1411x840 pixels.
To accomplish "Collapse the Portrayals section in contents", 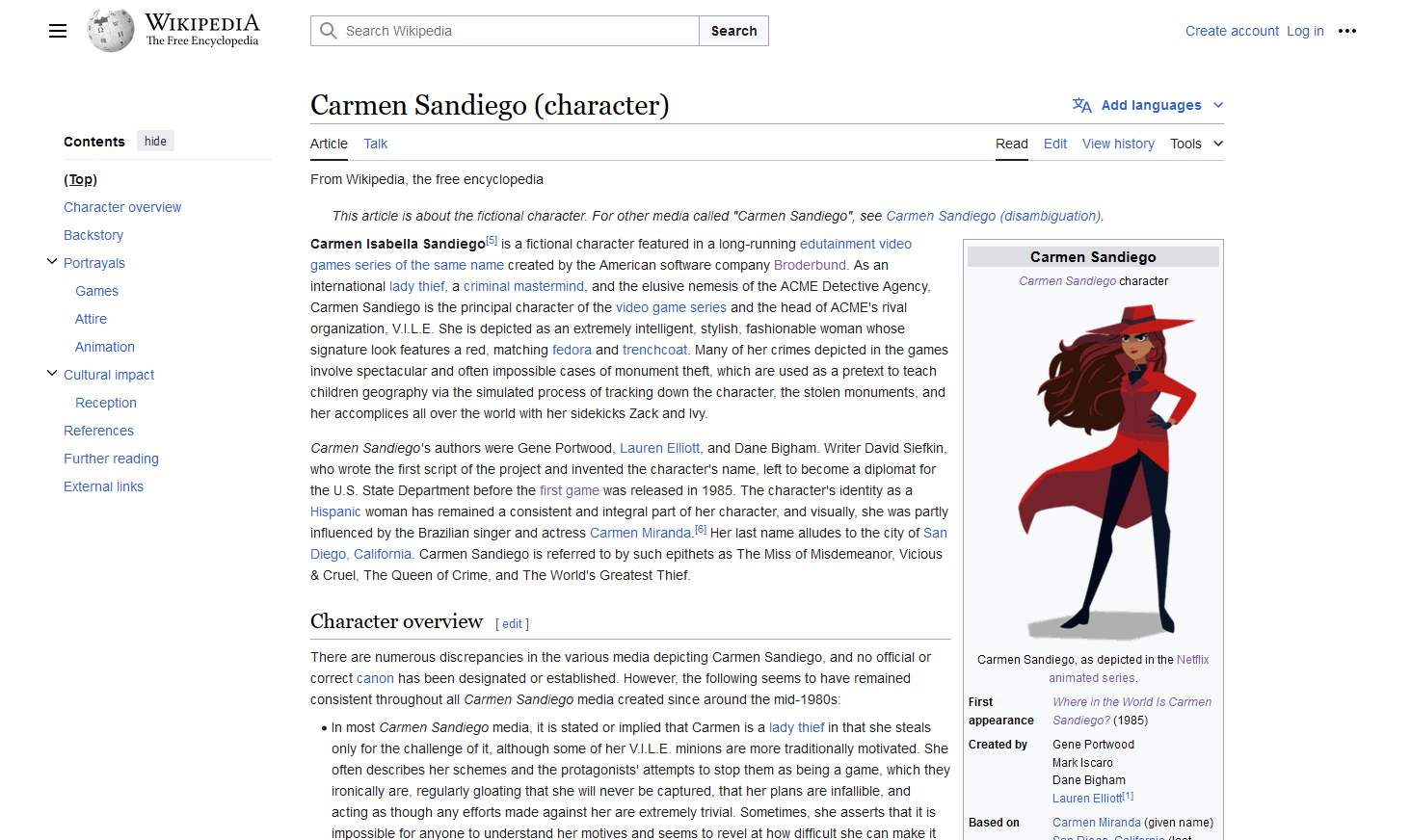I will (x=52, y=262).
